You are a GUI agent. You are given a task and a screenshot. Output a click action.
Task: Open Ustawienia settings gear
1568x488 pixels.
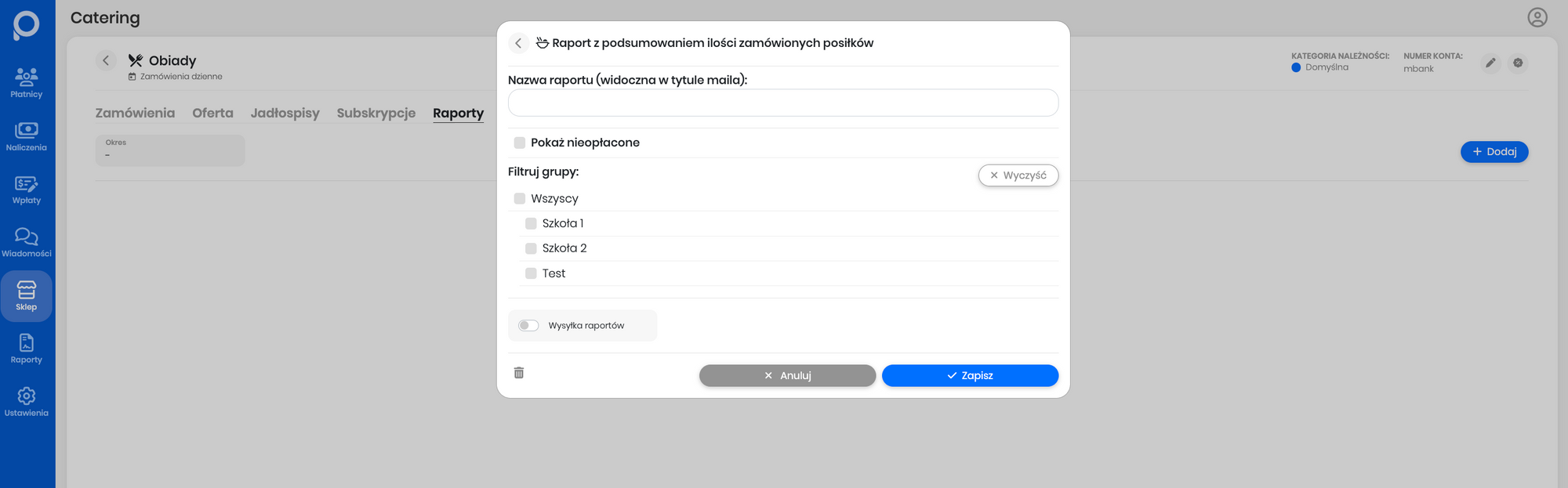click(27, 401)
